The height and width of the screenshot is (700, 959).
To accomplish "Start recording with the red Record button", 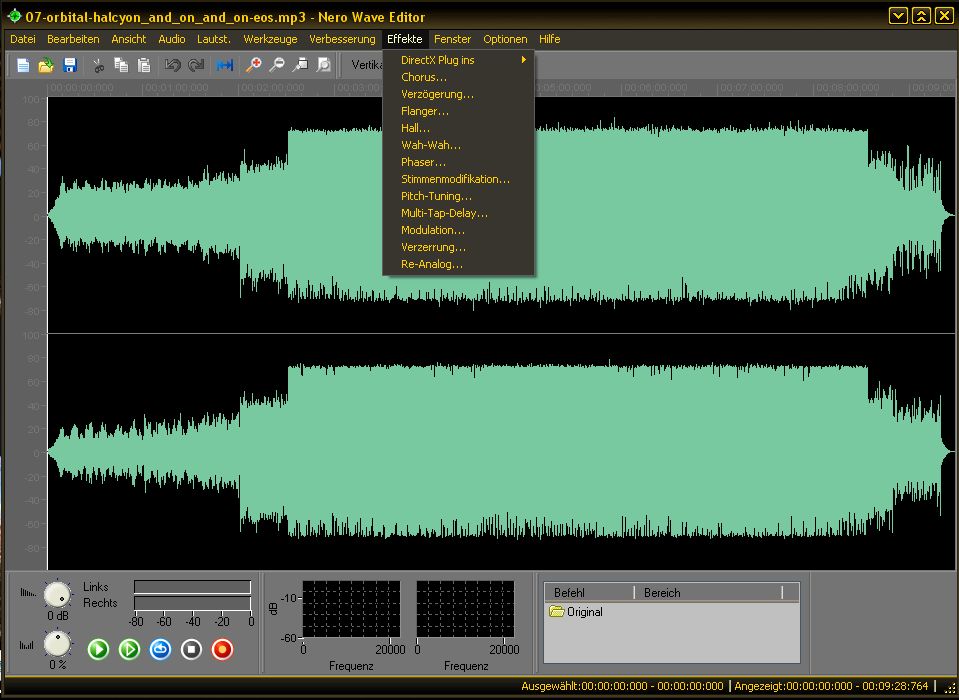I will (x=222, y=649).
